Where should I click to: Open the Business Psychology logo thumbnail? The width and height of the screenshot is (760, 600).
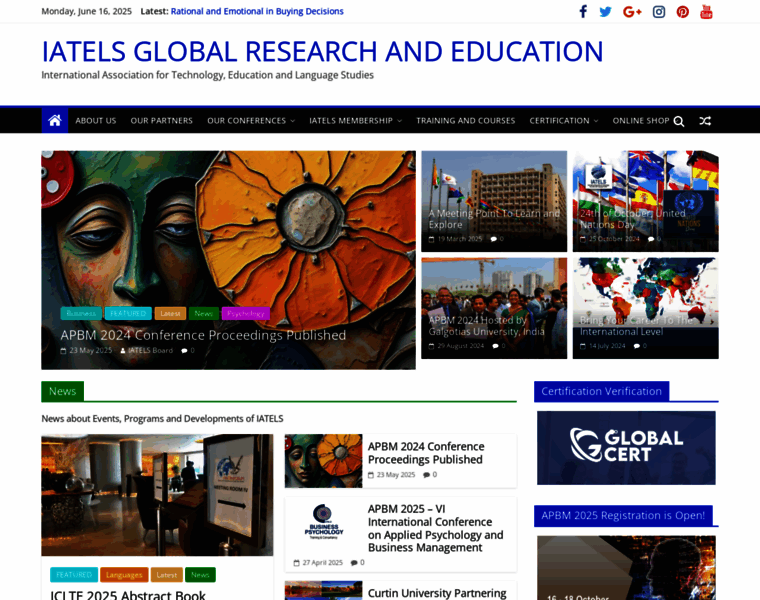323,522
